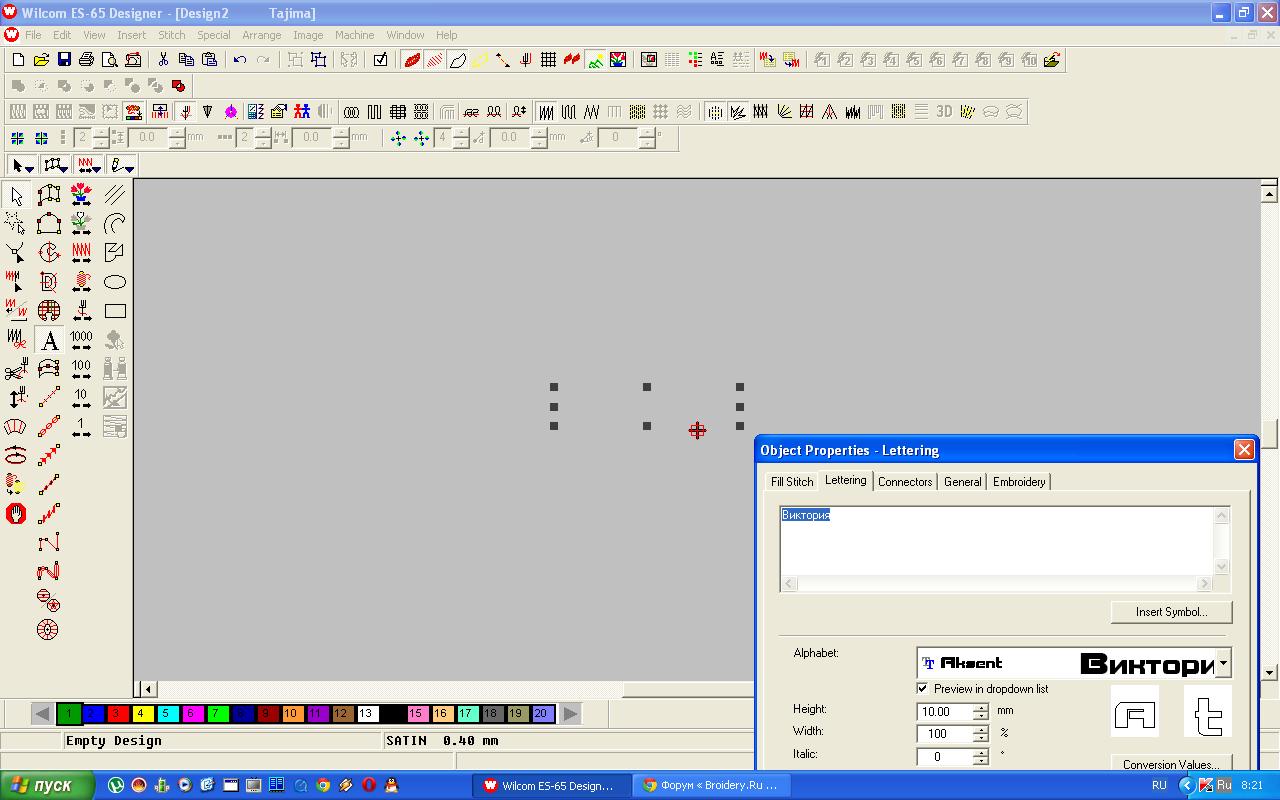Image resolution: width=1280 pixels, height=800 pixels.
Task: Click the Open folder icon
Action: [41, 60]
